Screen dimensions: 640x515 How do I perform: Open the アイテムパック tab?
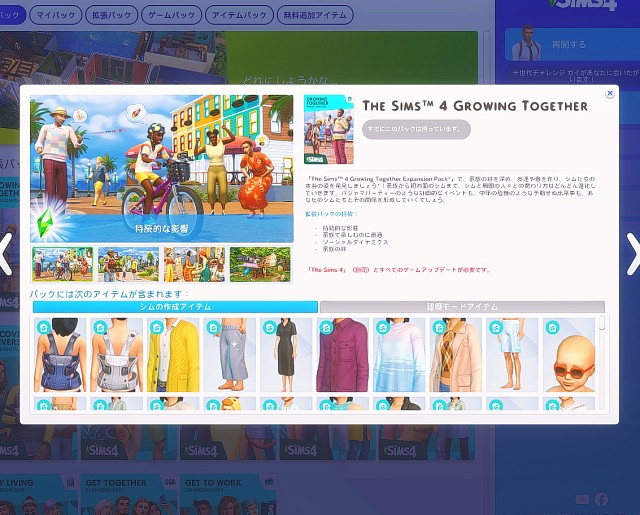239,15
